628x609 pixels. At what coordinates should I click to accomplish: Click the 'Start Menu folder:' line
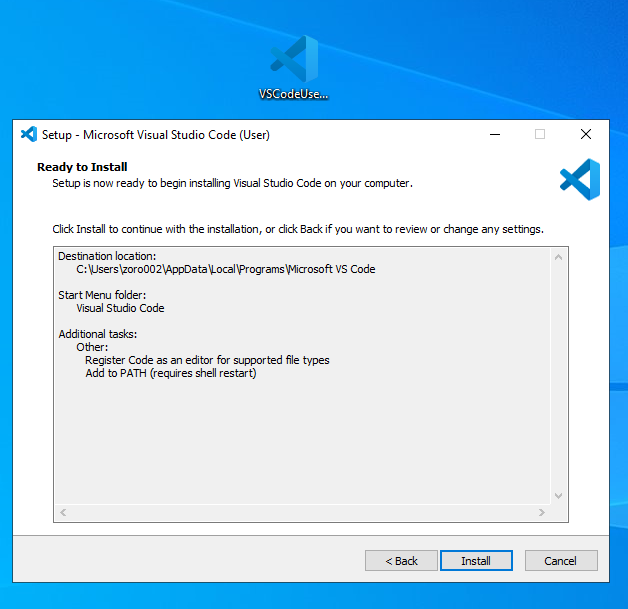tap(102, 295)
